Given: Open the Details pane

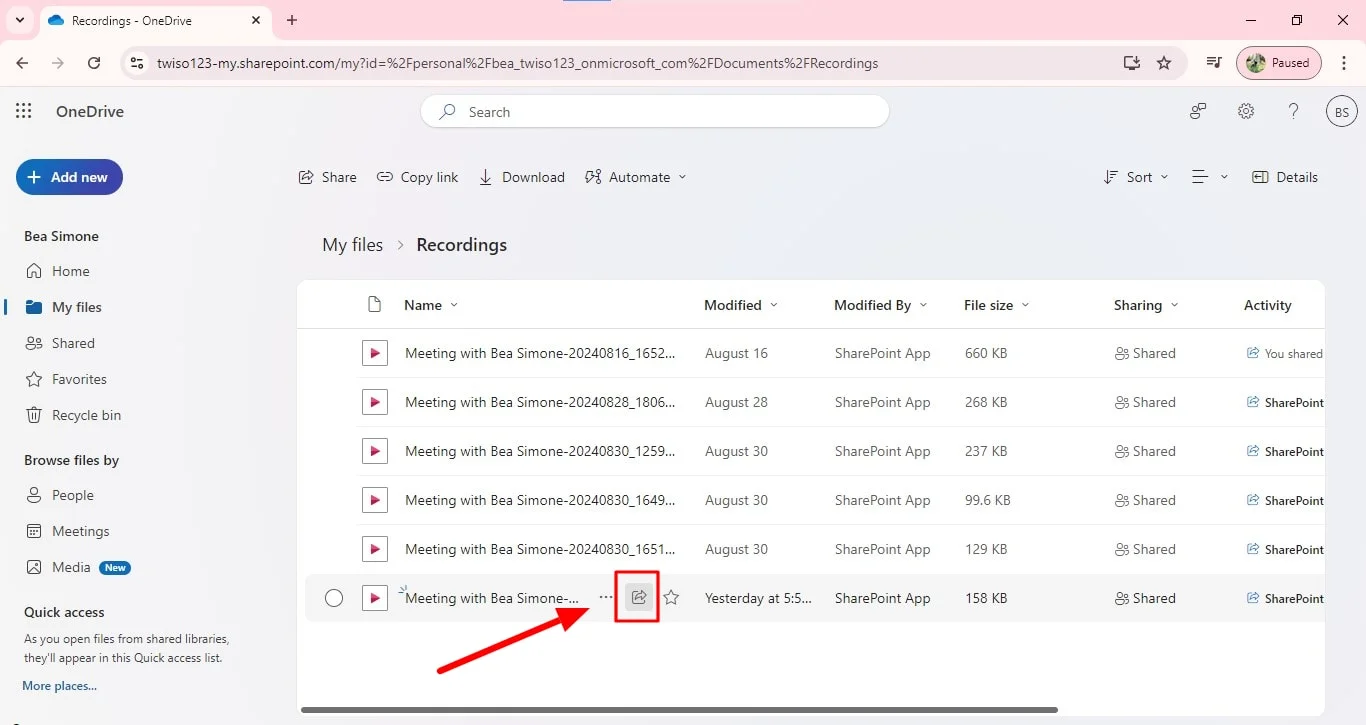Looking at the screenshot, I should [1285, 177].
